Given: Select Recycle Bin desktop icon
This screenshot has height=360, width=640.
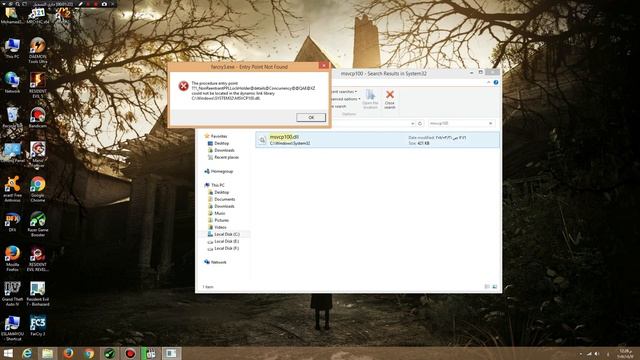Looking at the screenshot, I should (12, 118).
